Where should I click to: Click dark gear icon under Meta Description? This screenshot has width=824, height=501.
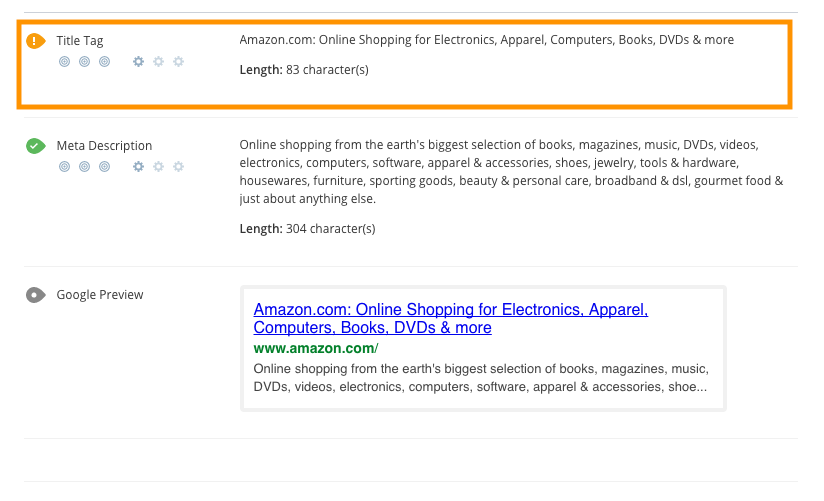pyautogui.click(x=138, y=167)
